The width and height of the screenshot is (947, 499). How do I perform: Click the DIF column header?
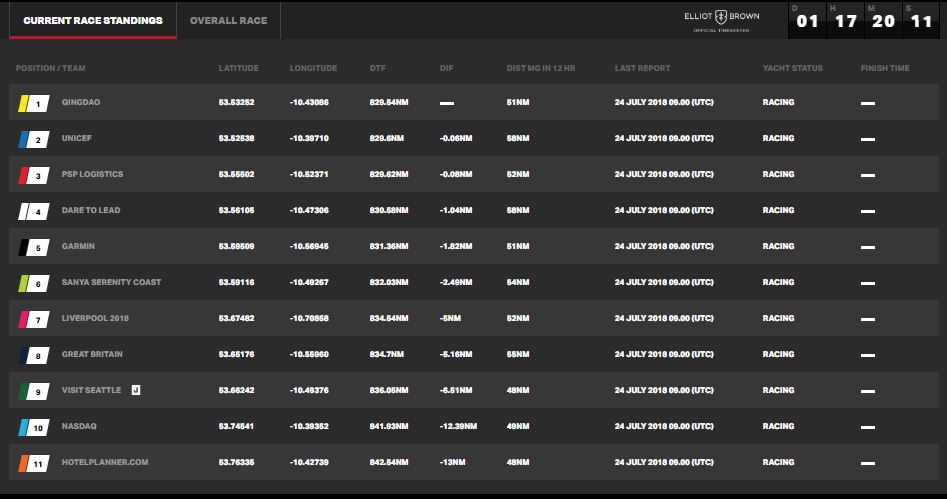[x=446, y=68]
